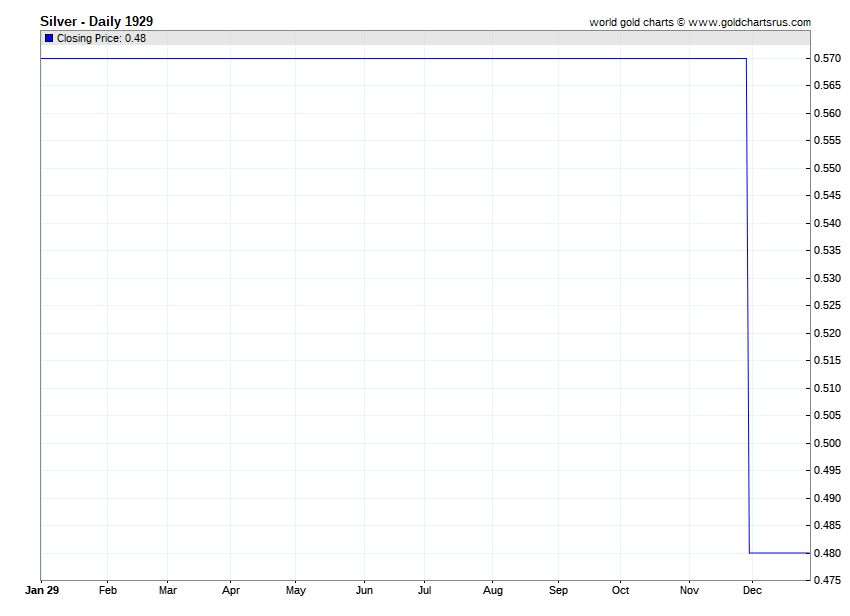Image resolution: width=850 pixels, height=616 pixels.
Task: Click the 0.530 y-axis value
Action: (827, 278)
